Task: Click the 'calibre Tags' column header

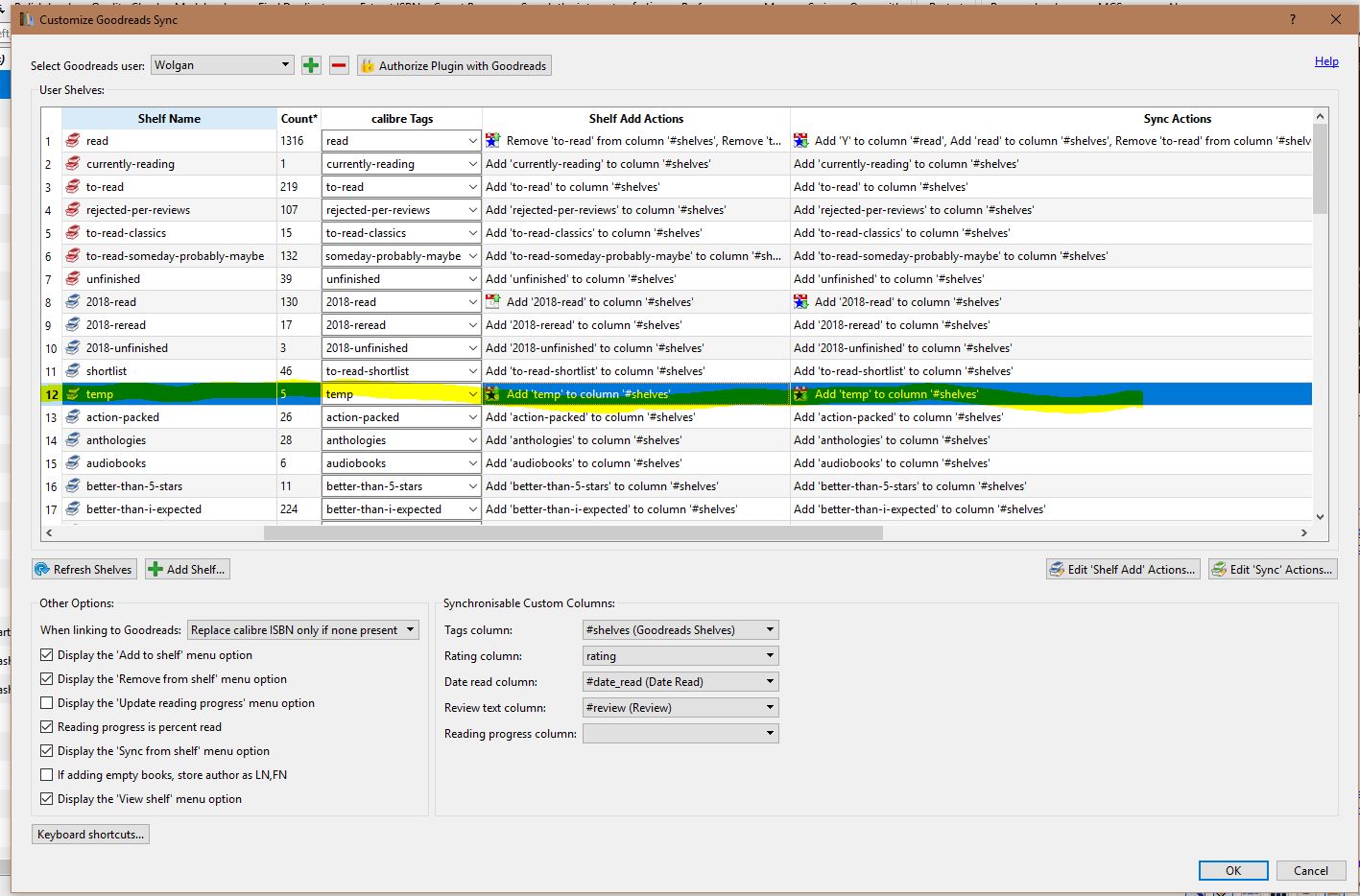Action: click(x=402, y=119)
